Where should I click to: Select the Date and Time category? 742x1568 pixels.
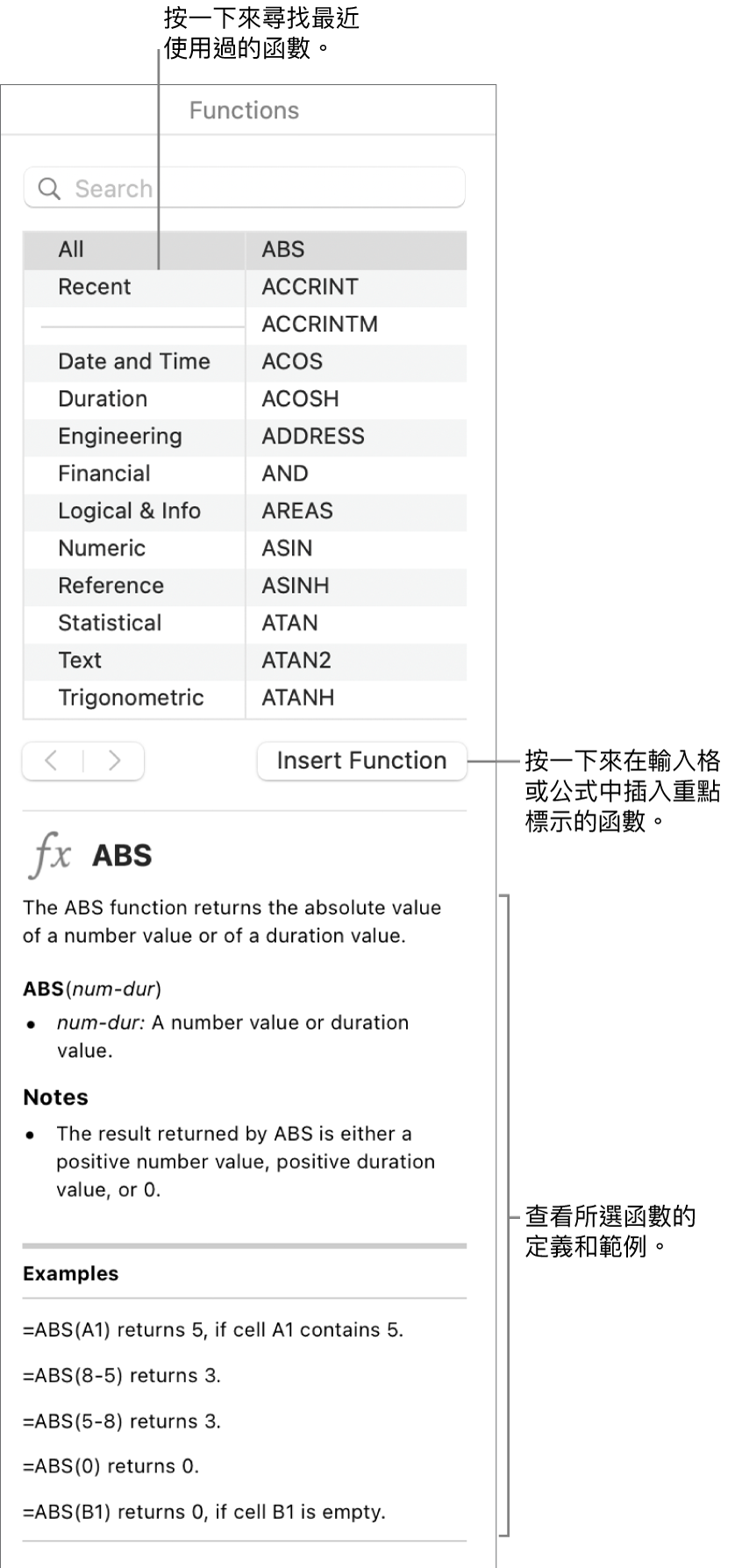(133, 361)
